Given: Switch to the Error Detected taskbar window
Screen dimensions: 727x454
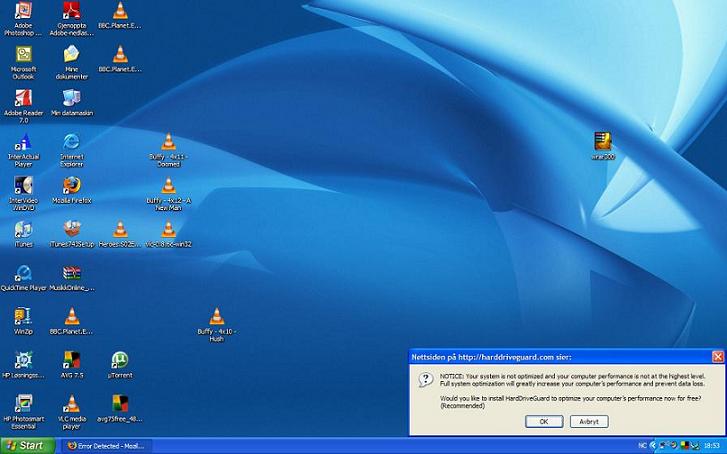Looking at the screenshot, I should 104,445.
